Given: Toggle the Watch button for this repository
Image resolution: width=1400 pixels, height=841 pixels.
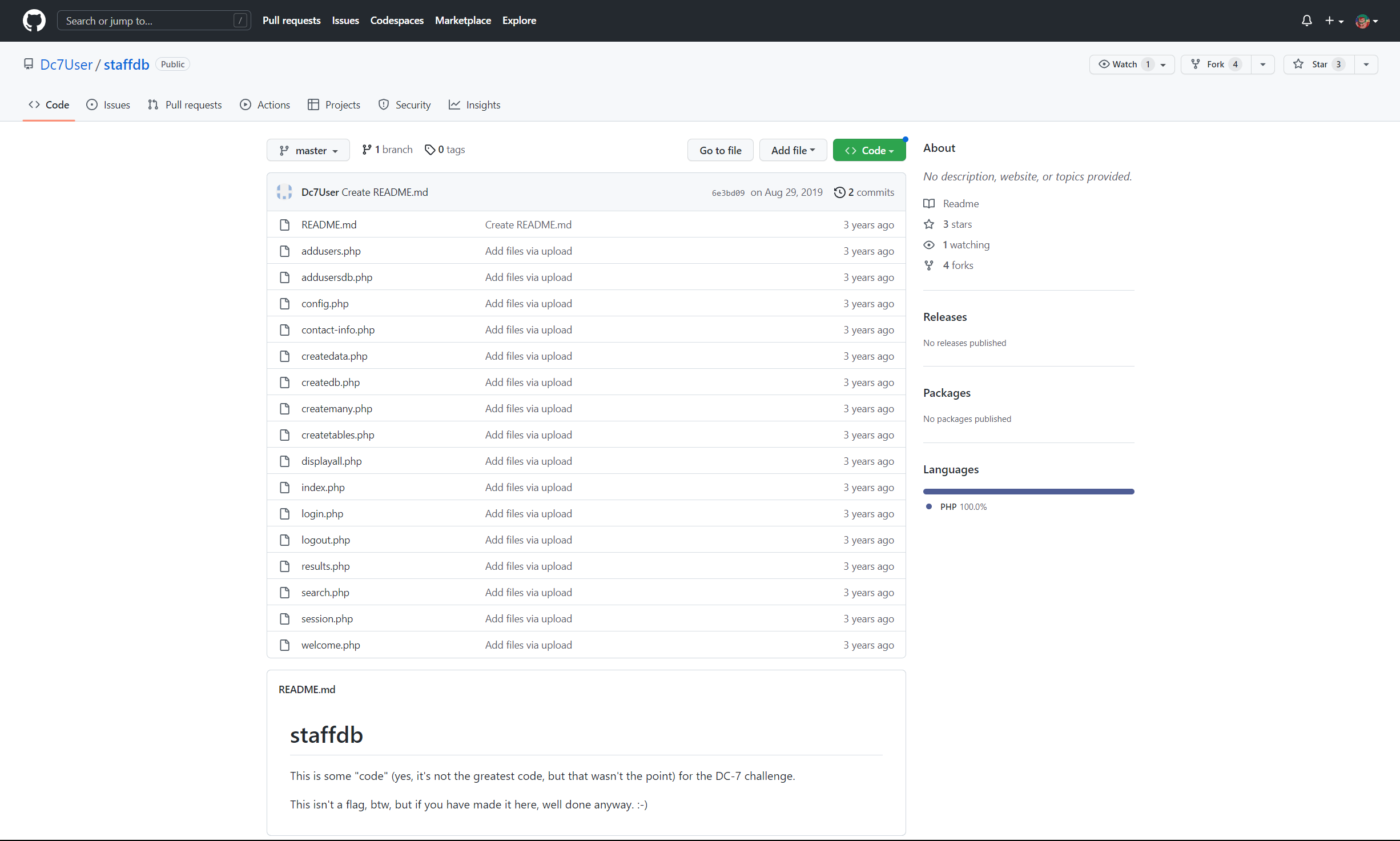Looking at the screenshot, I should [1131, 64].
